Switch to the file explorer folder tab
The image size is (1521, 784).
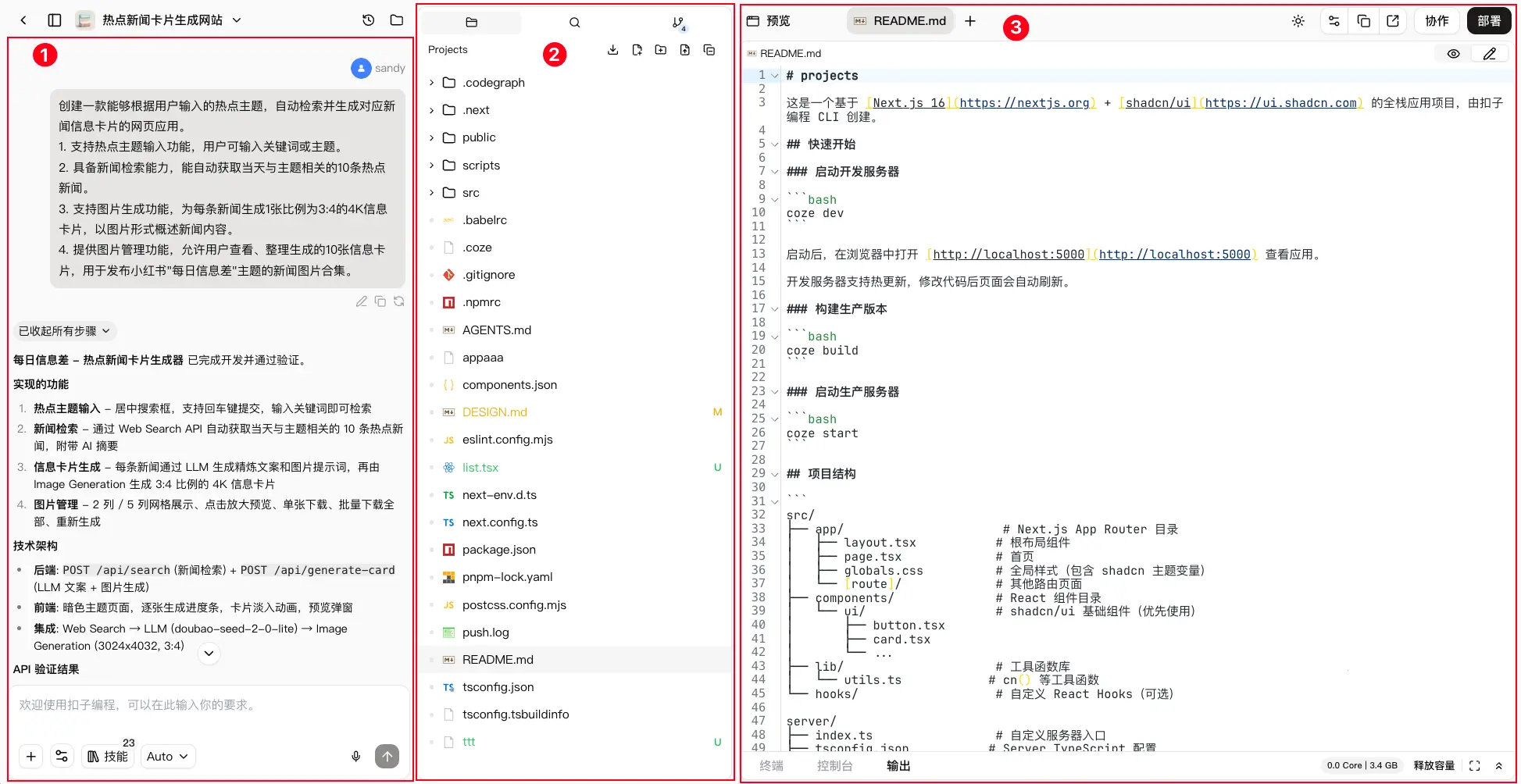pyautogui.click(x=471, y=23)
